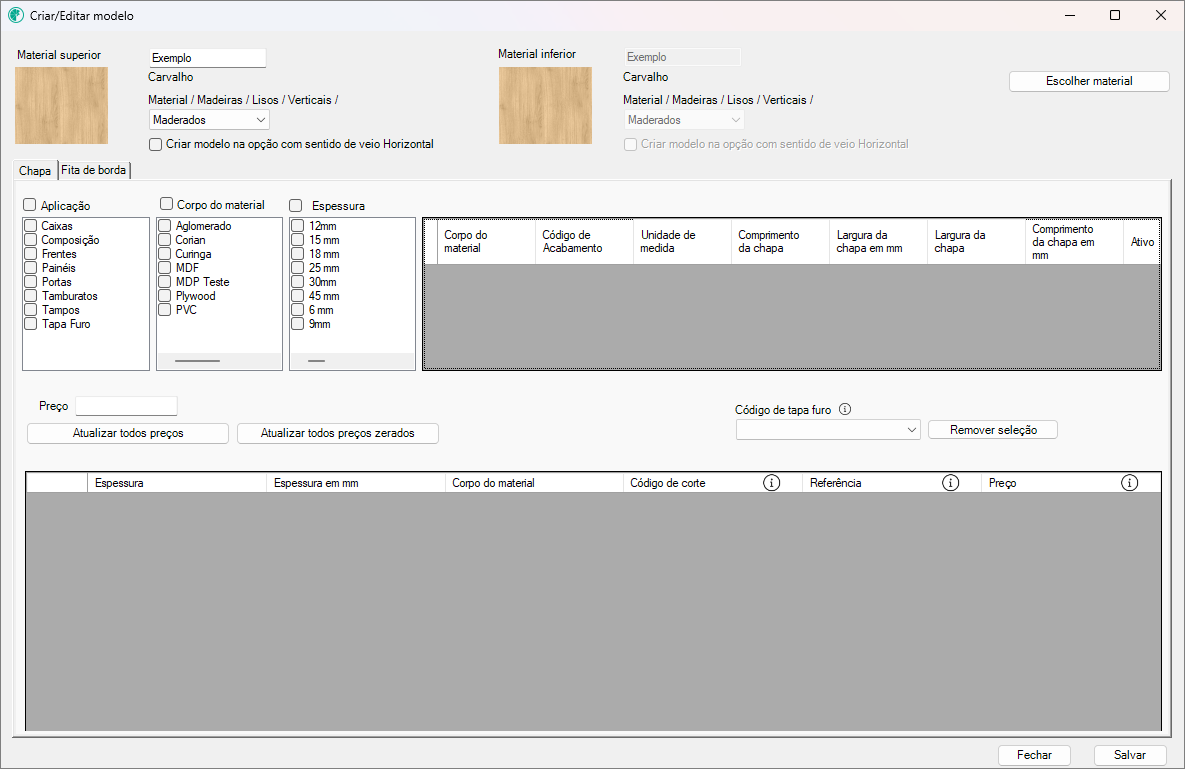
Task: Check the MDF body material checkbox
Action: point(165,268)
